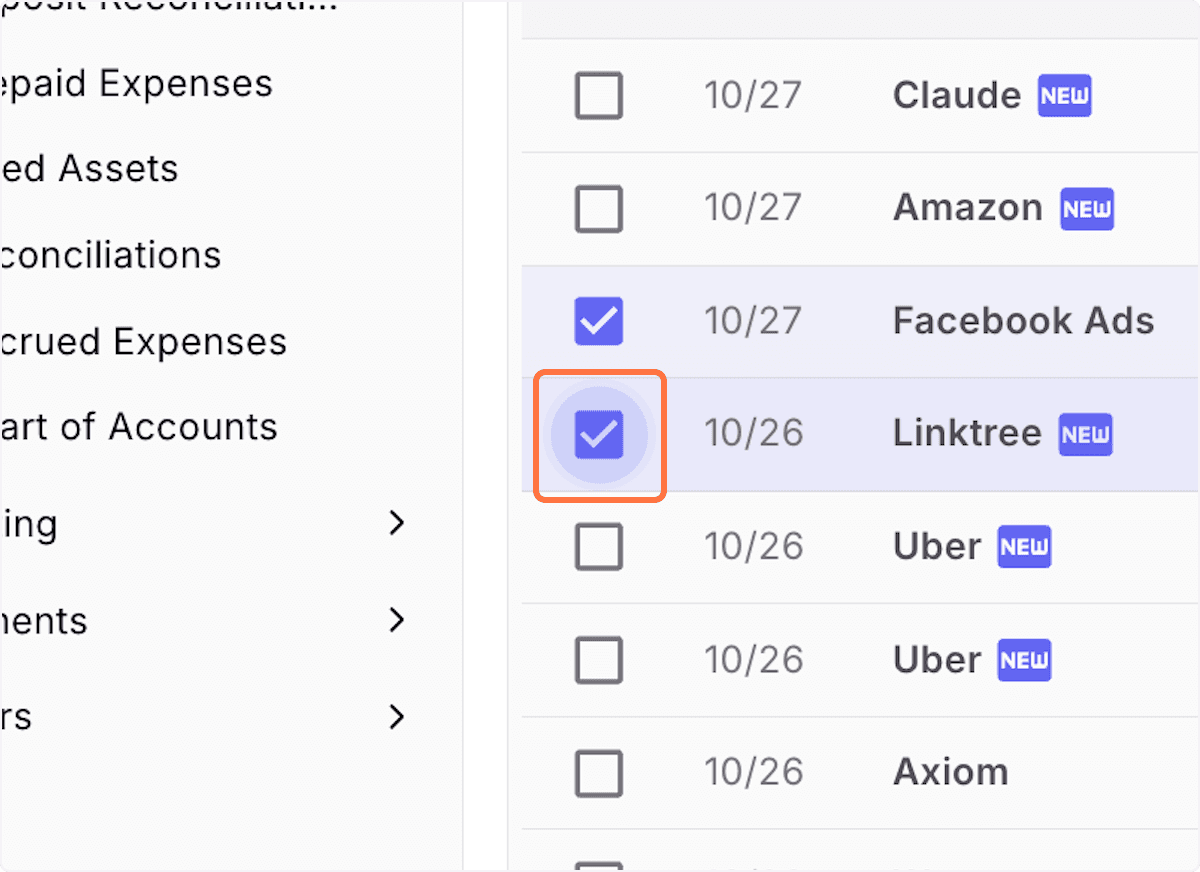
Task: Click the NEW badge next to Claude
Action: 1064,95
